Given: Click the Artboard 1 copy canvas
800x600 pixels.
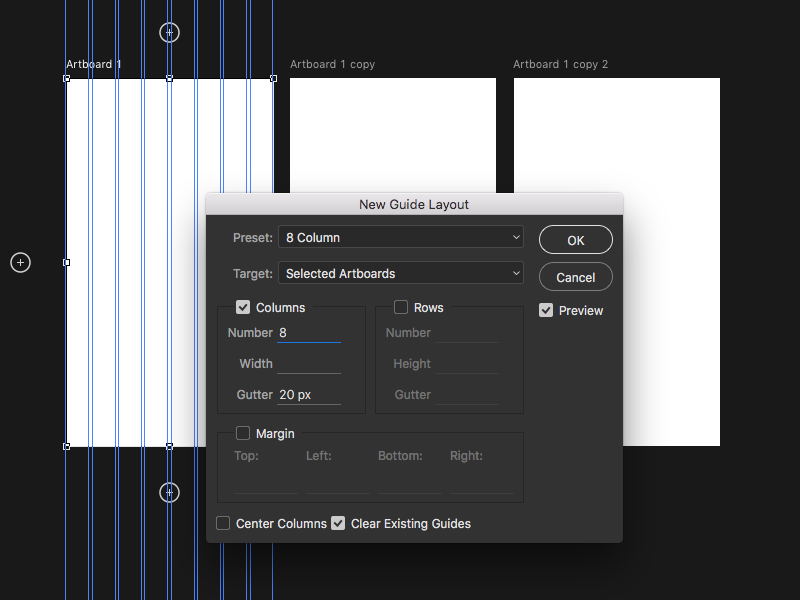Looking at the screenshot, I should tap(393, 135).
